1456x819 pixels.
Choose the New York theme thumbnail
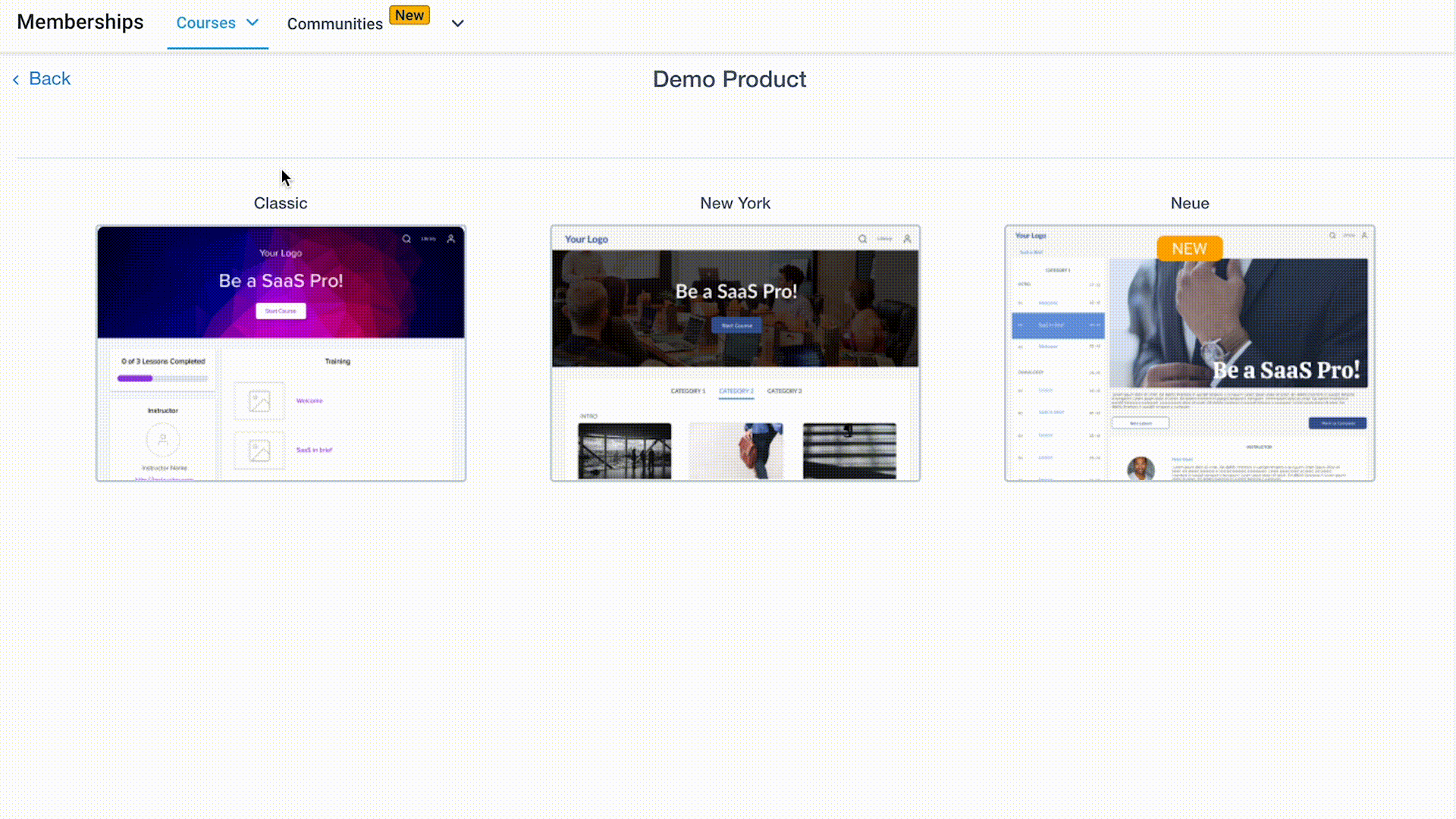tap(735, 353)
